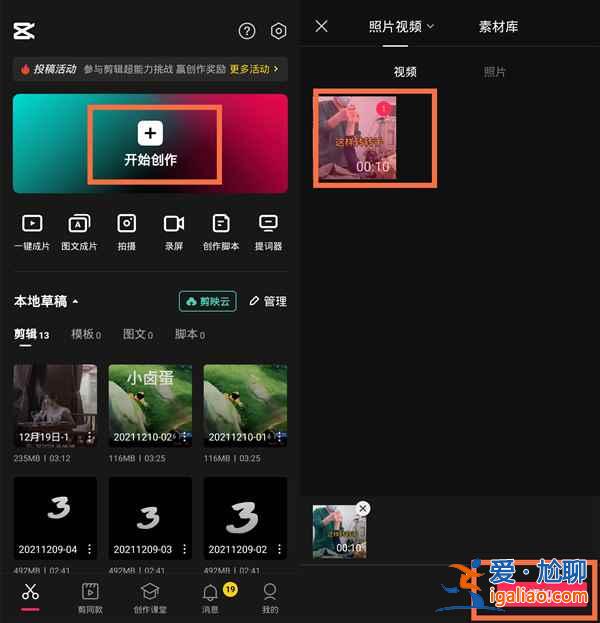Go to 创作课堂 in bottom bar
The width and height of the screenshot is (600, 623).
pyautogui.click(x=150, y=598)
